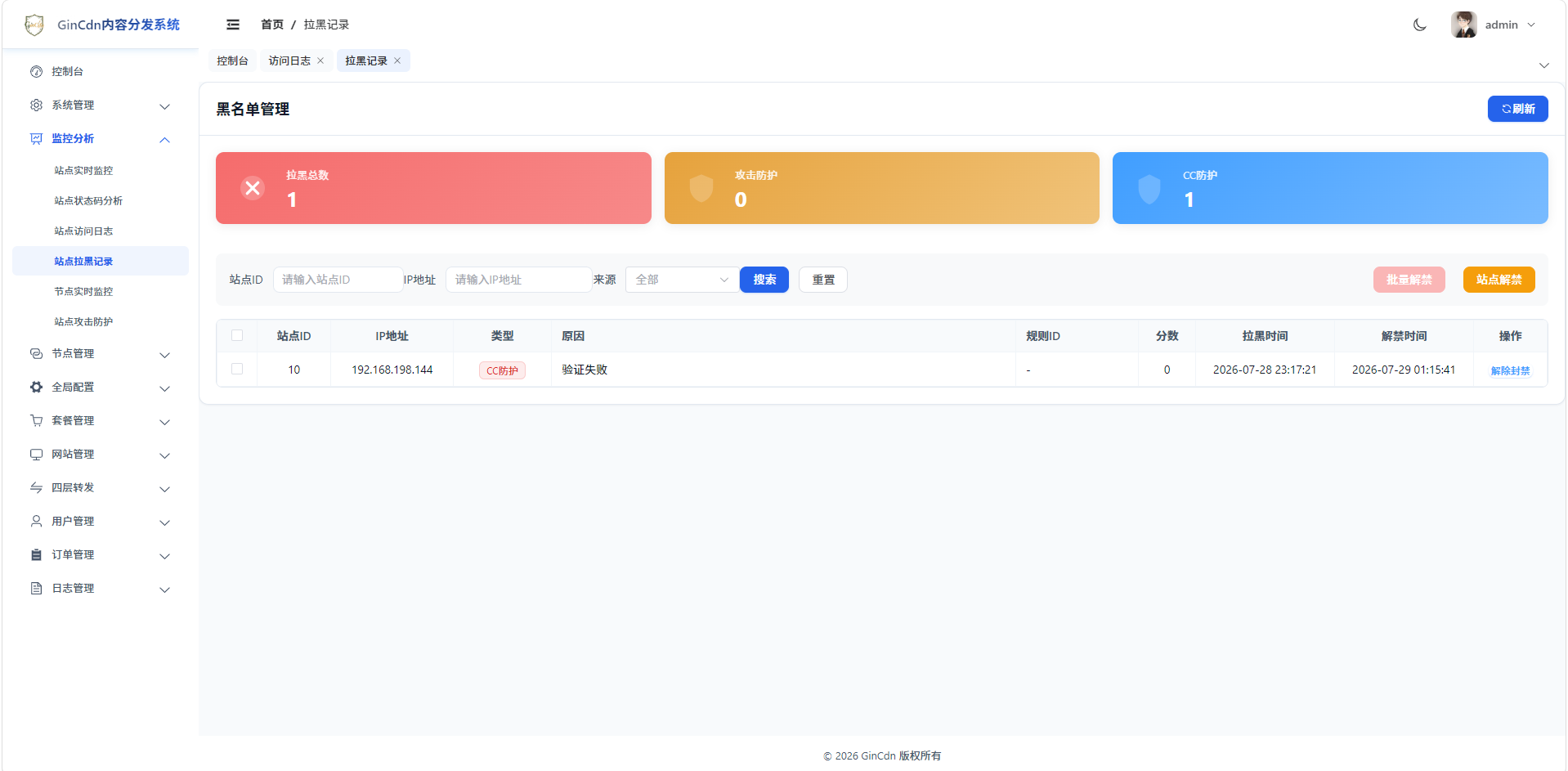Viewport: 1568px width, 771px height.
Task: Open the admin account dropdown arrow
Action: point(1531,25)
